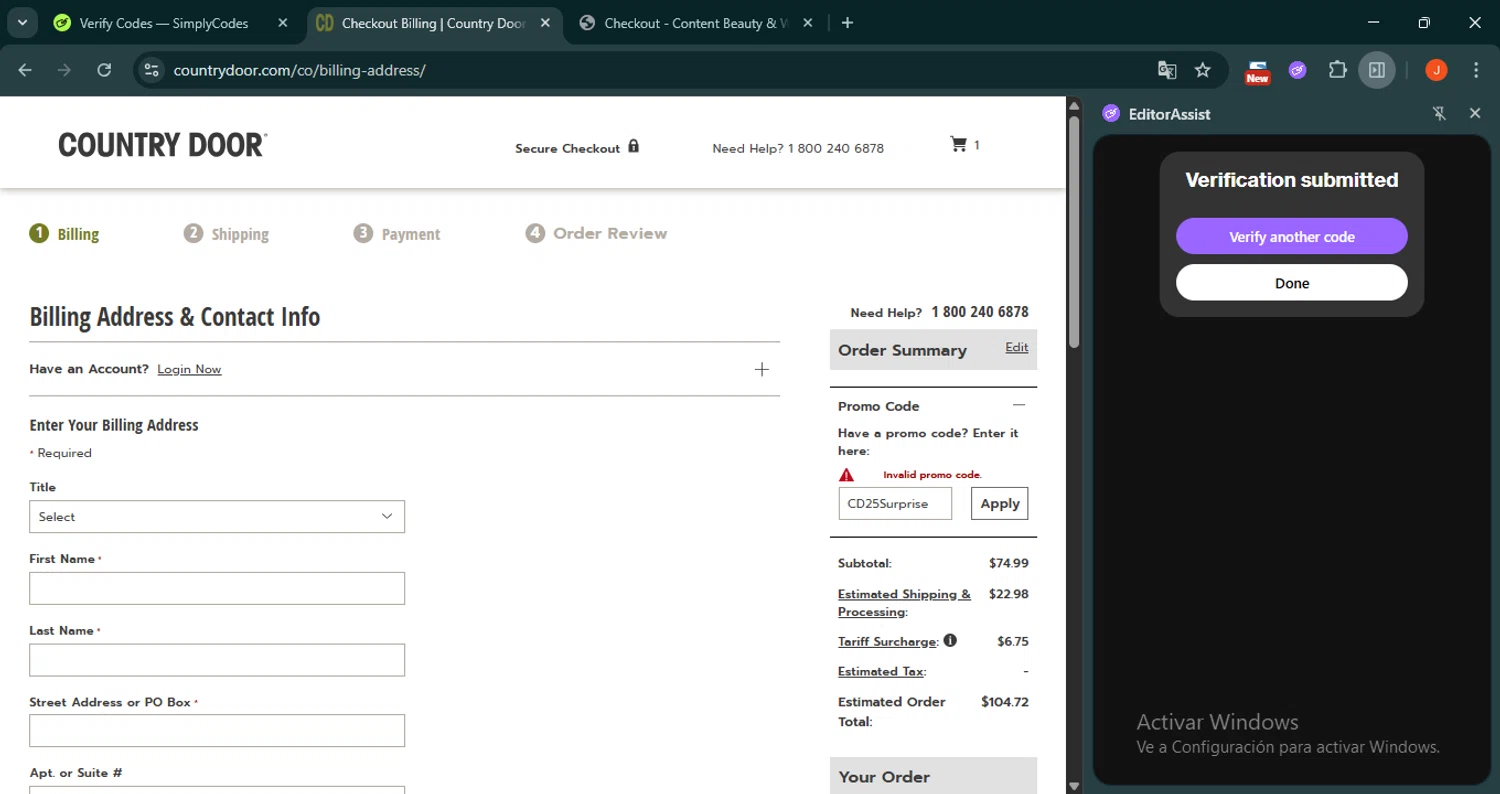Click the First Name input field
The image size is (1500, 794).
tap(217, 589)
